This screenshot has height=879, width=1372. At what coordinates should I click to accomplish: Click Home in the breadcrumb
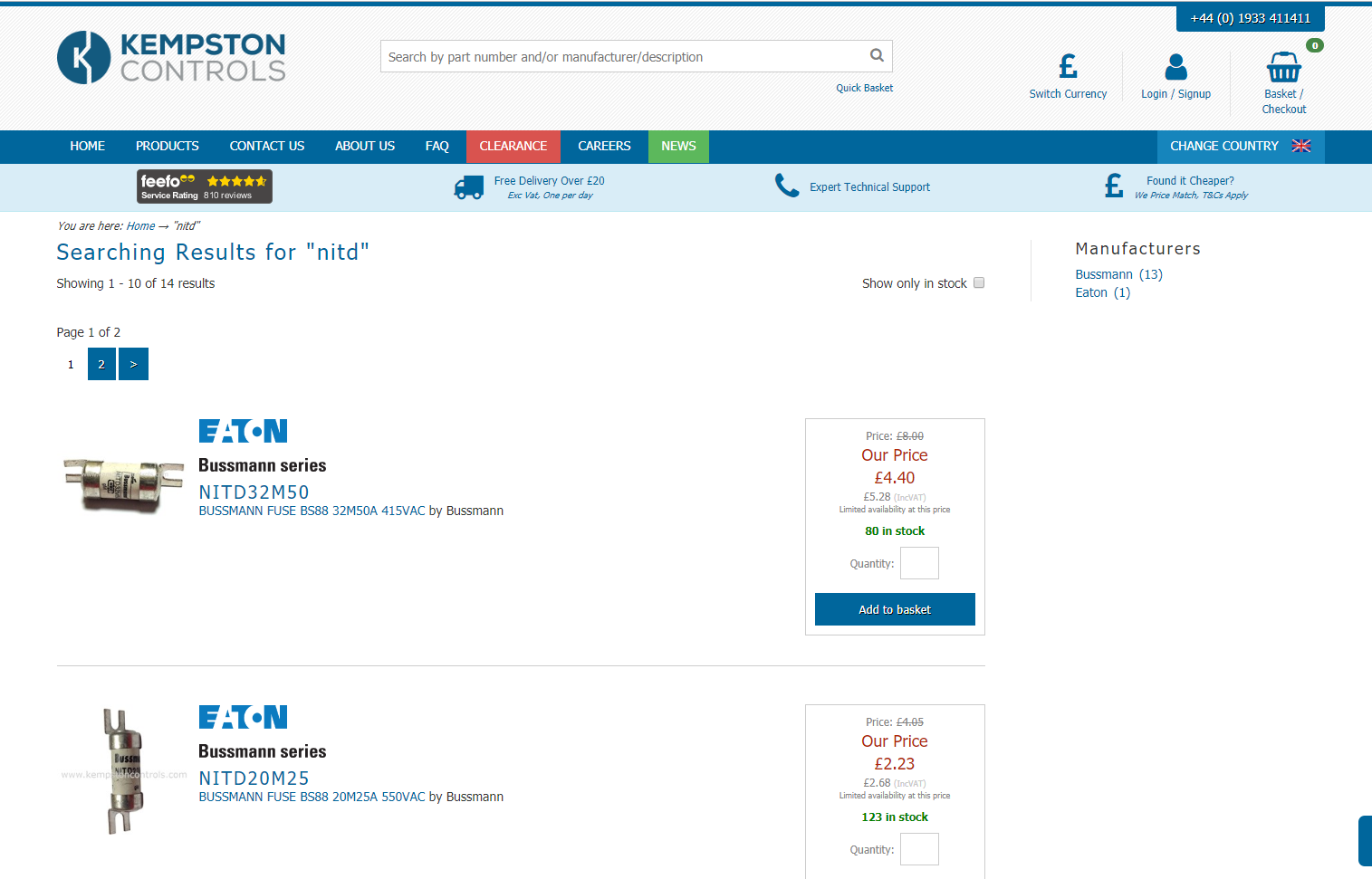point(140,226)
